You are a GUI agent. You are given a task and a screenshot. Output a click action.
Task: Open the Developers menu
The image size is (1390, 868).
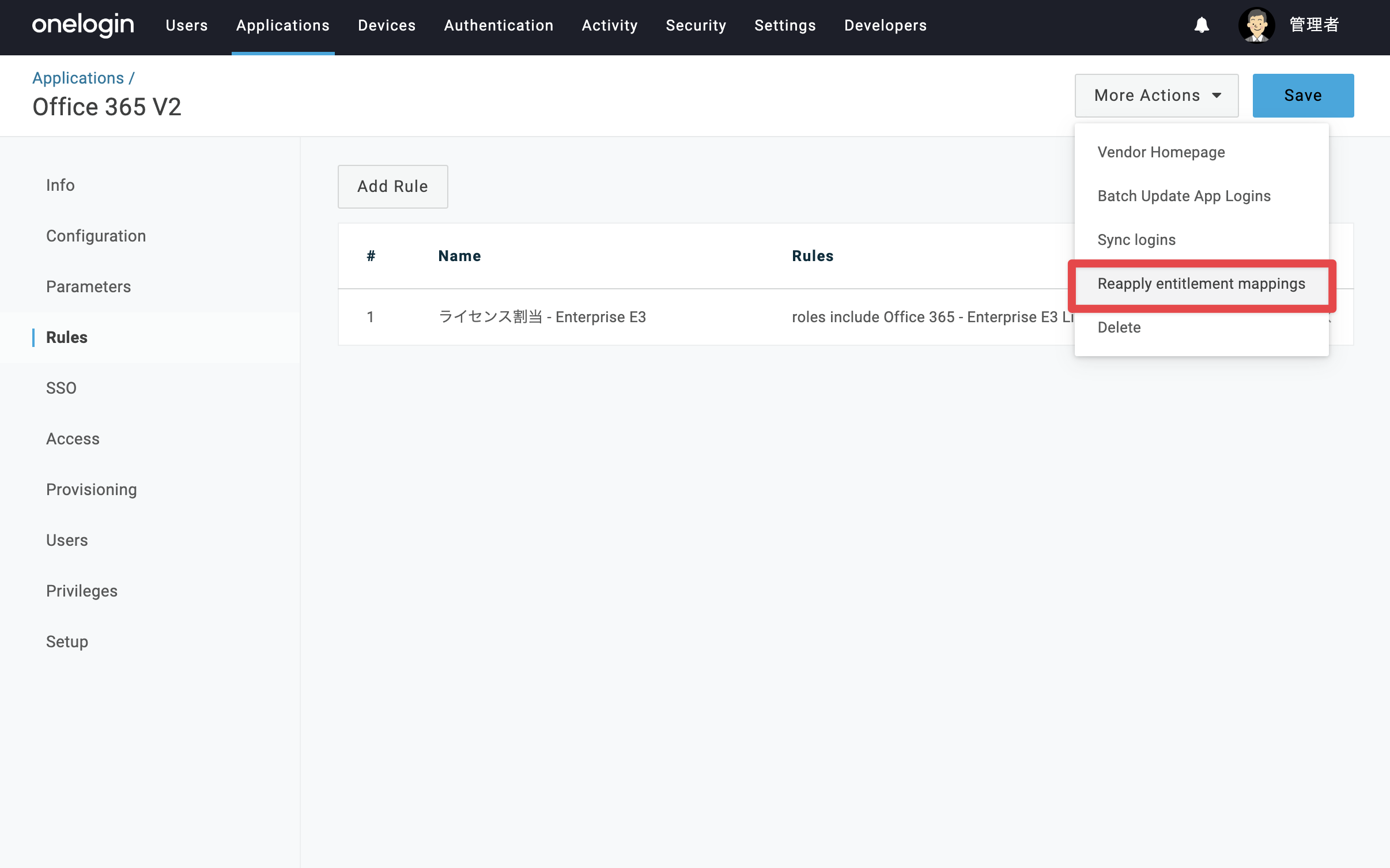point(886,25)
